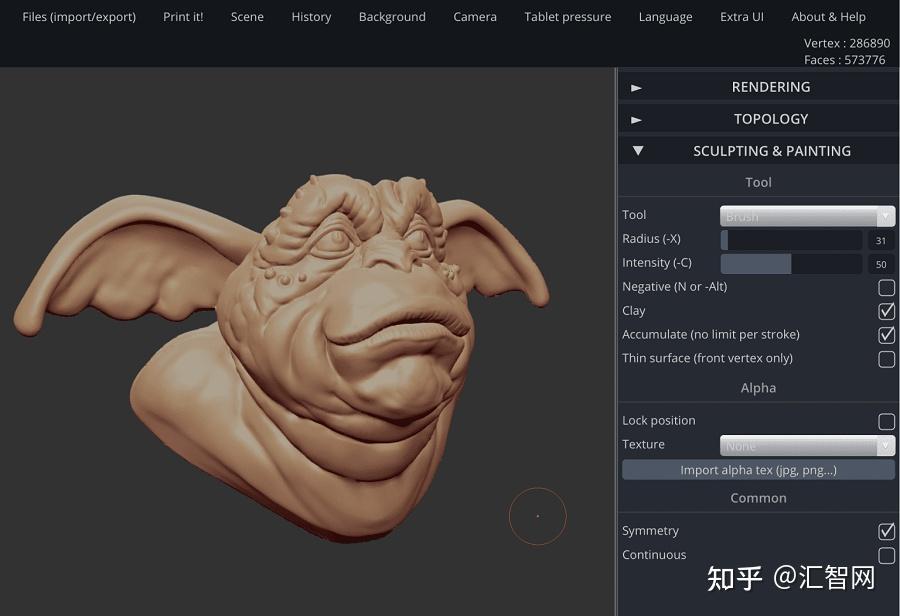Open the Background menu
The height and width of the screenshot is (616, 900).
pyautogui.click(x=393, y=17)
